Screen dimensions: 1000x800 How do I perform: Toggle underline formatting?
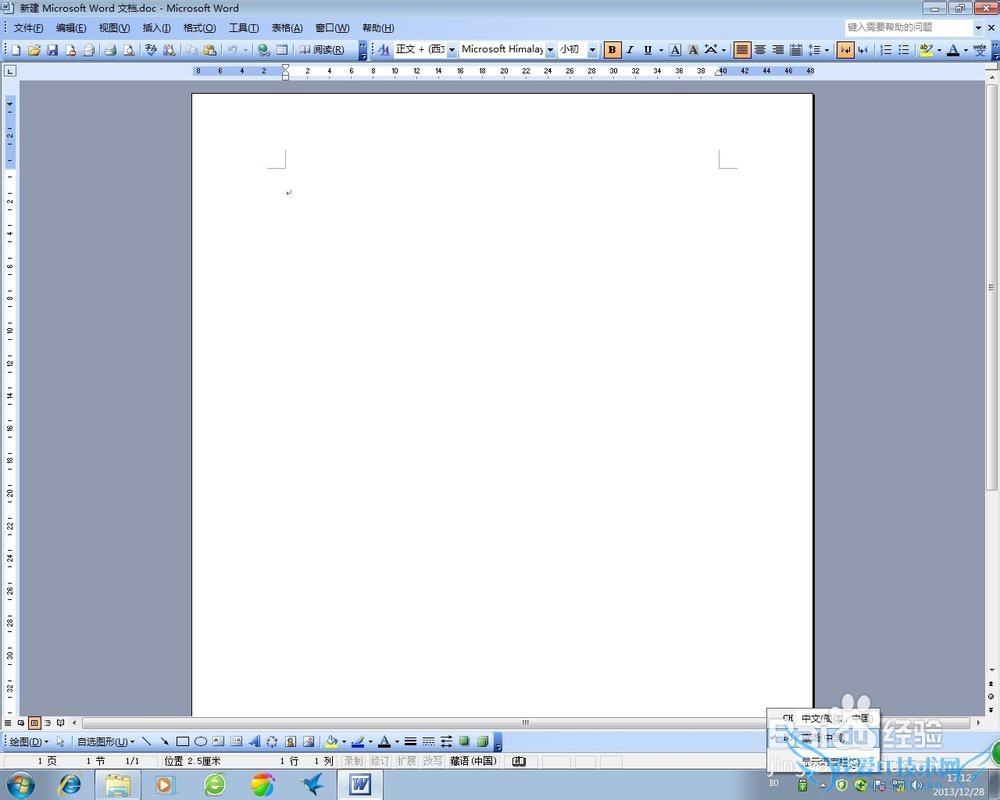tap(647, 50)
